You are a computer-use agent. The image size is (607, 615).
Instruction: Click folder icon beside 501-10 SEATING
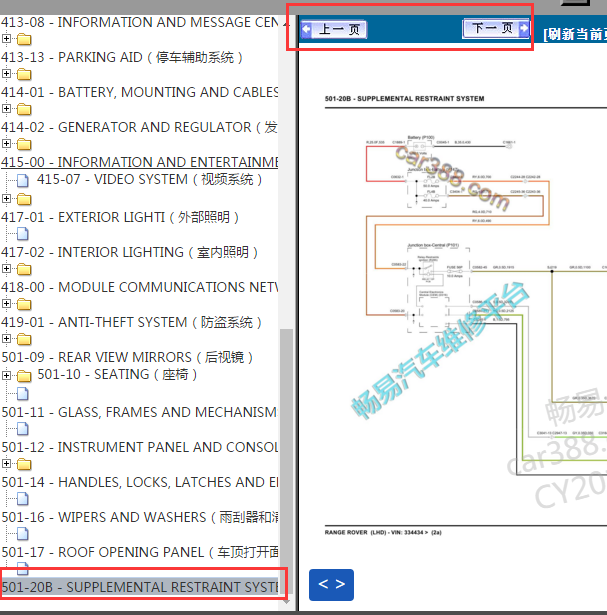tap(24, 376)
